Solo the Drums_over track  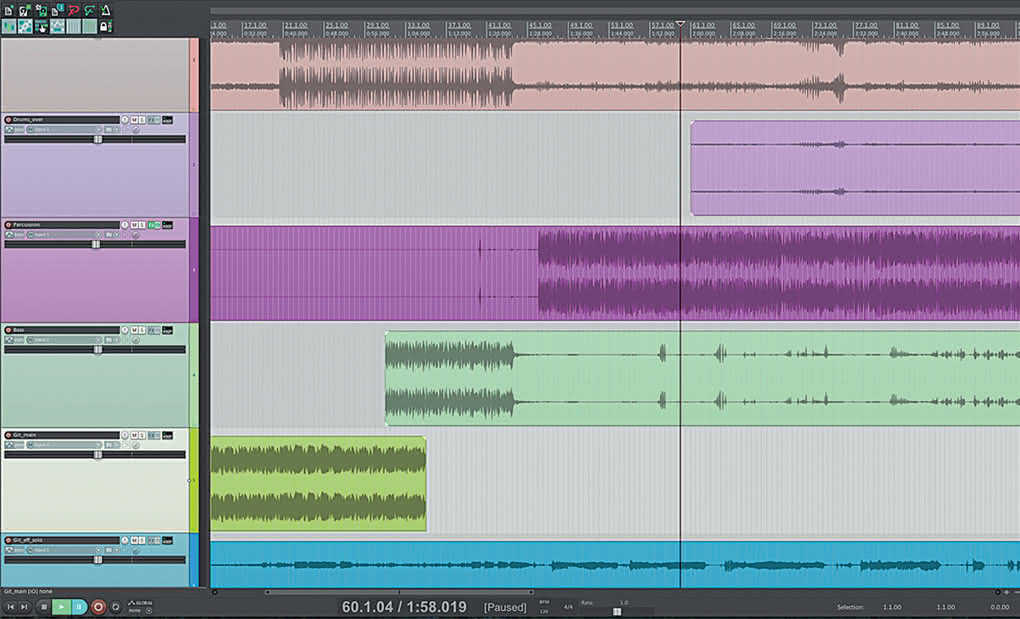(142, 120)
